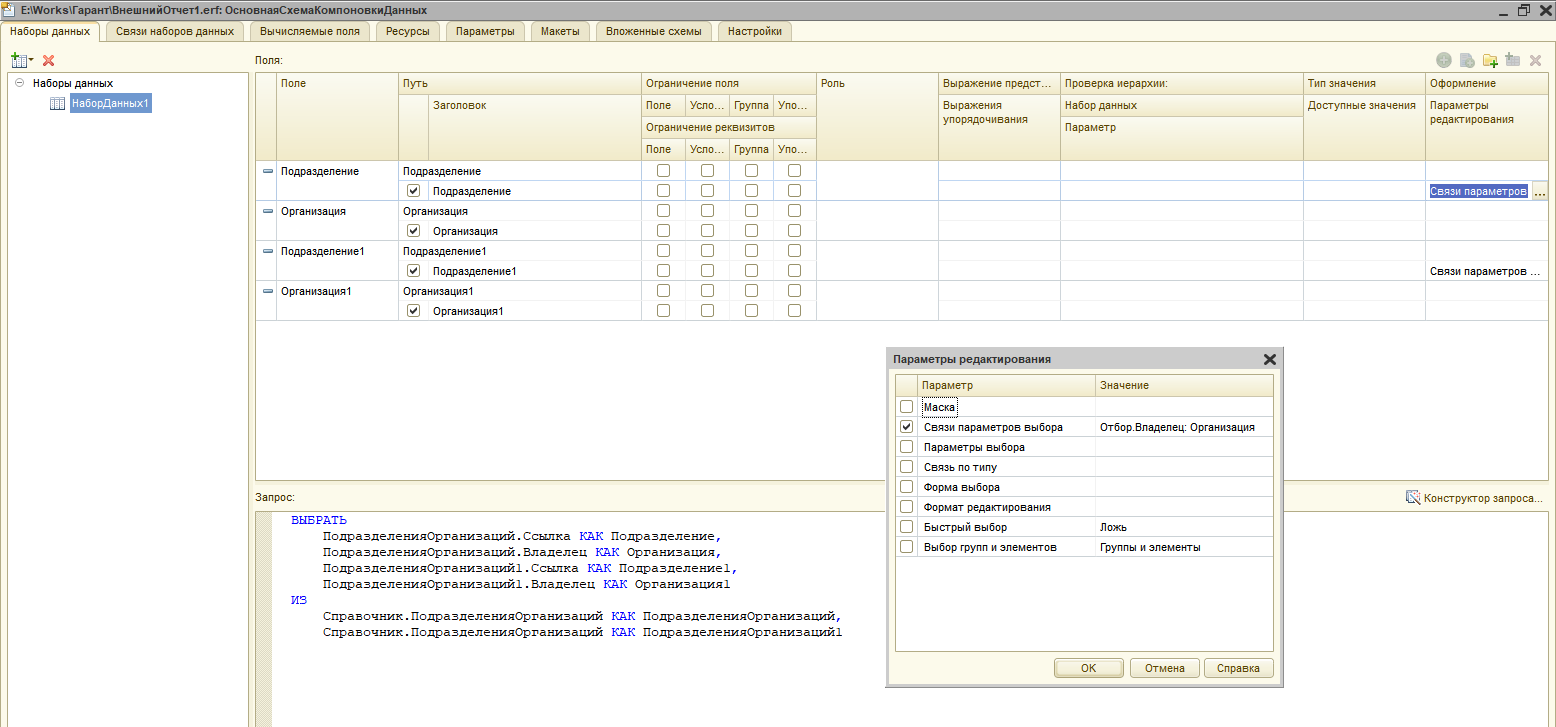The width and height of the screenshot is (1556, 727).
Task: Click the Отбор.Владелец: Организация value cell
Action: coord(1184,427)
